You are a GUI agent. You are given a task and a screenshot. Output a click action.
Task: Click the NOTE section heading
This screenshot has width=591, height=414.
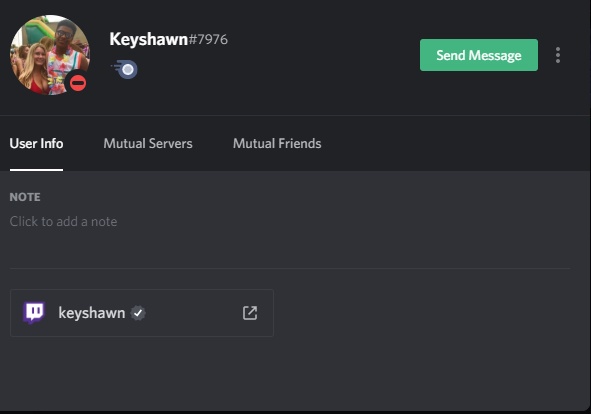[x=25, y=197]
